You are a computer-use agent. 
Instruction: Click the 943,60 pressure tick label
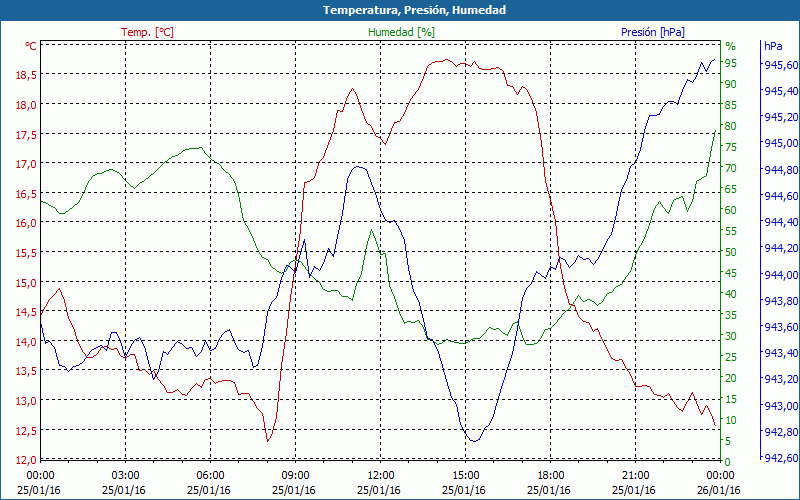point(781,327)
